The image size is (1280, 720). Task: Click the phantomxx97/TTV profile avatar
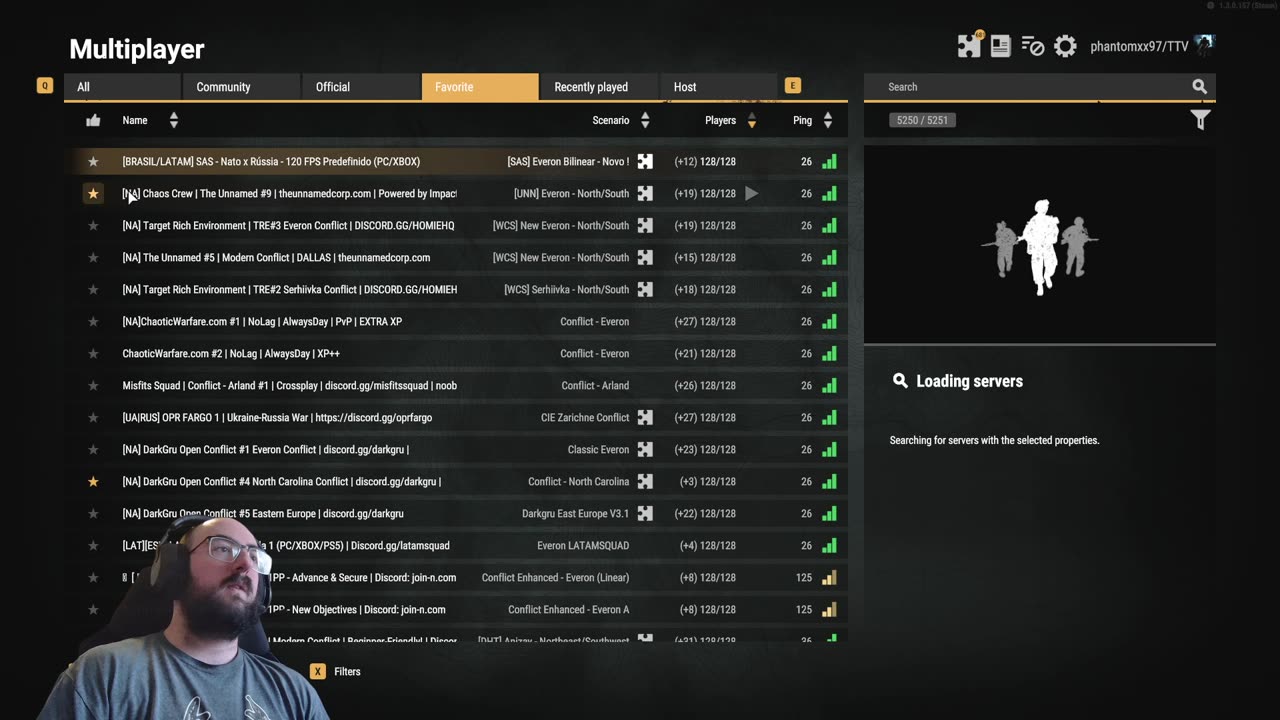tap(1204, 45)
